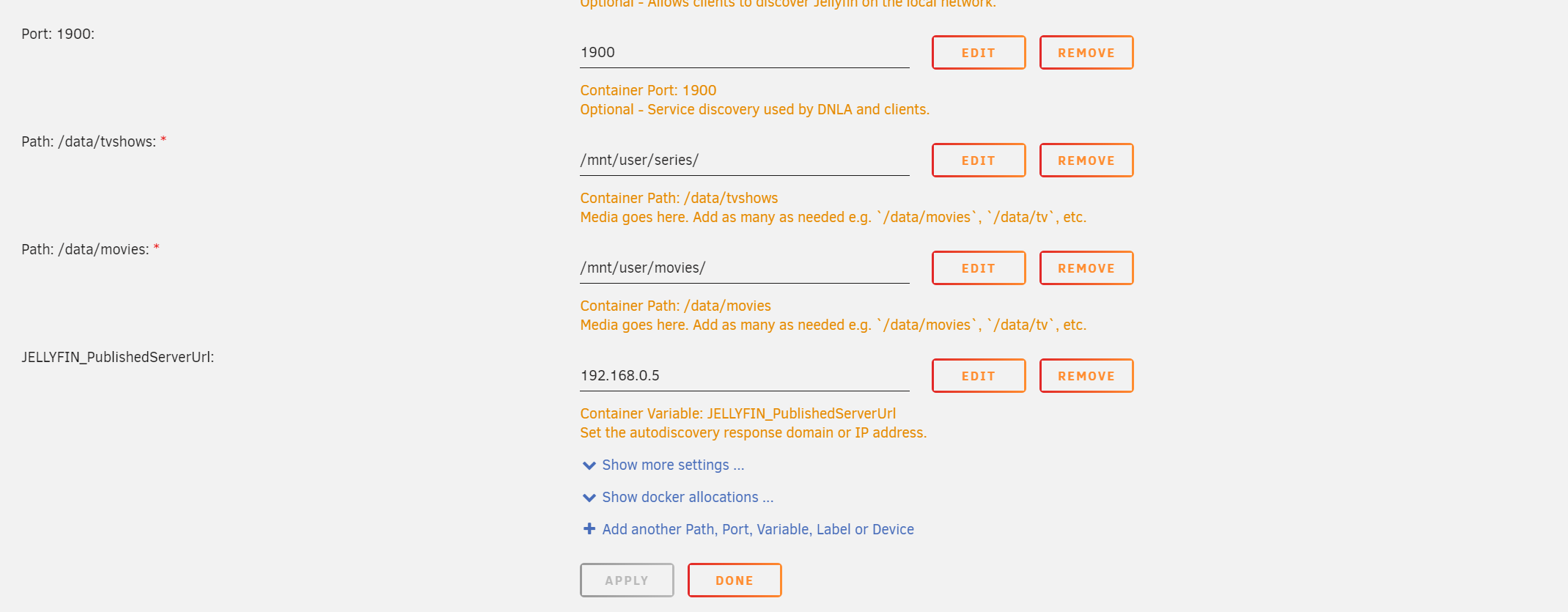Expand Show more settings chevron
The image size is (1568, 612).
[589, 465]
